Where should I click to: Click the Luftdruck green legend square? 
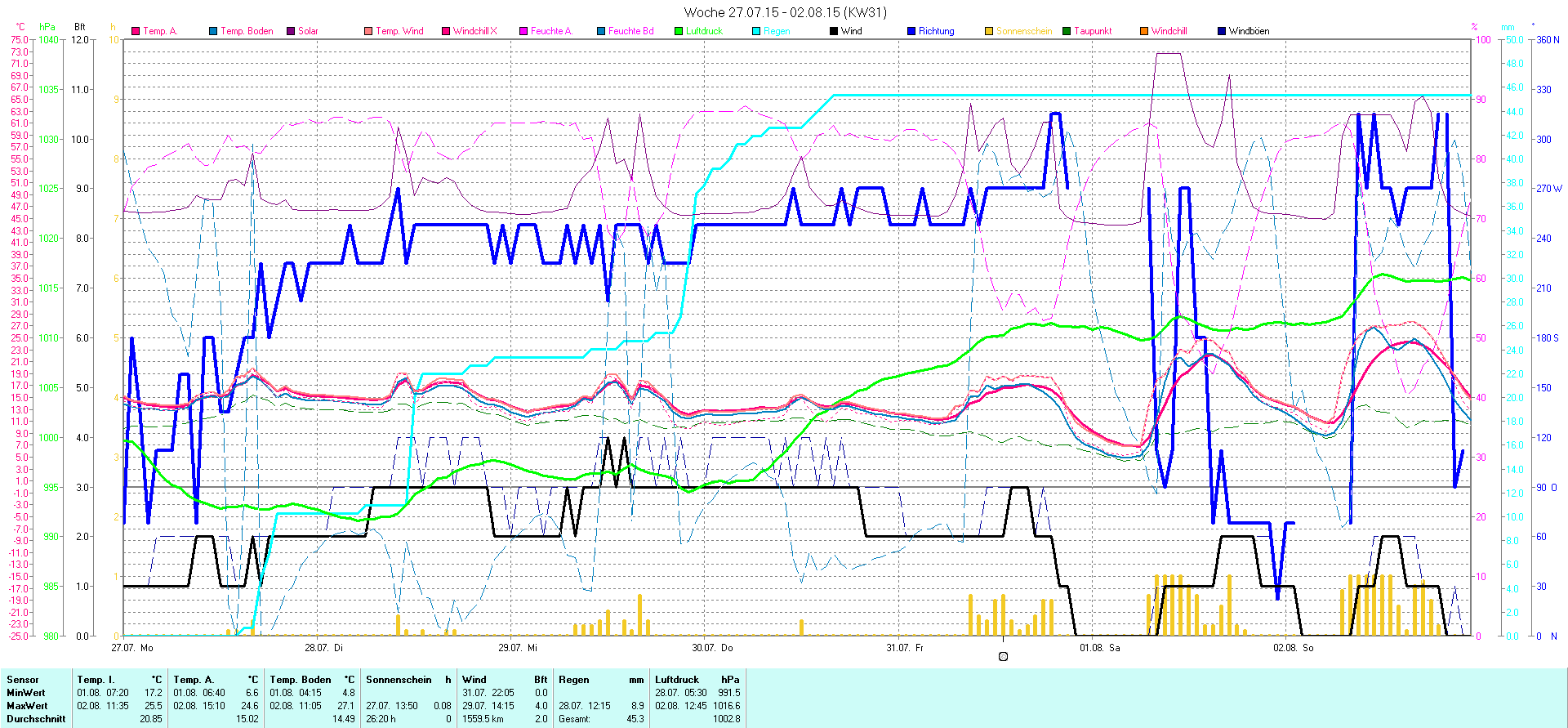point(679,31)
